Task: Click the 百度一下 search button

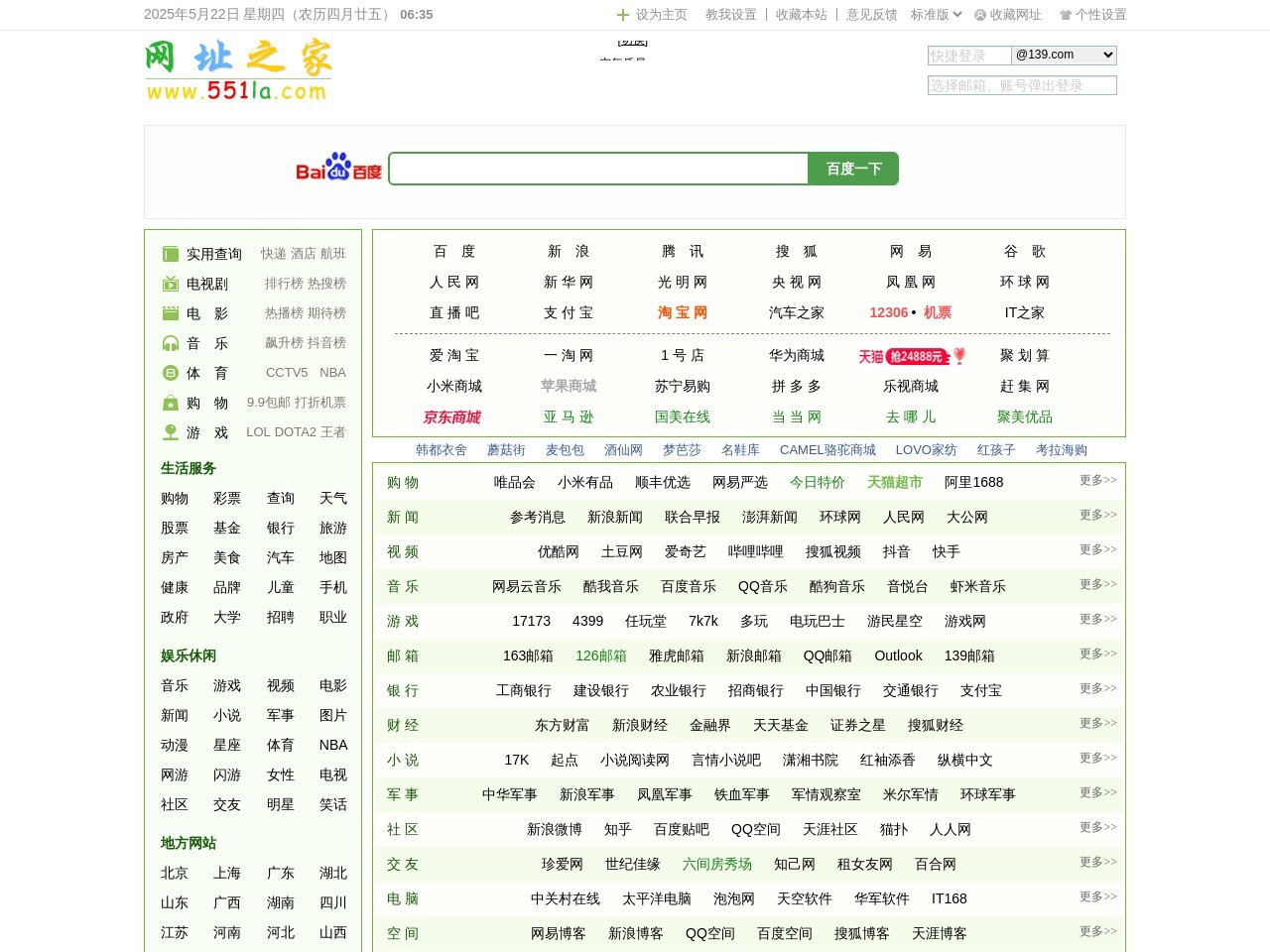Action: pyautogui.click(x=853, y=169)
